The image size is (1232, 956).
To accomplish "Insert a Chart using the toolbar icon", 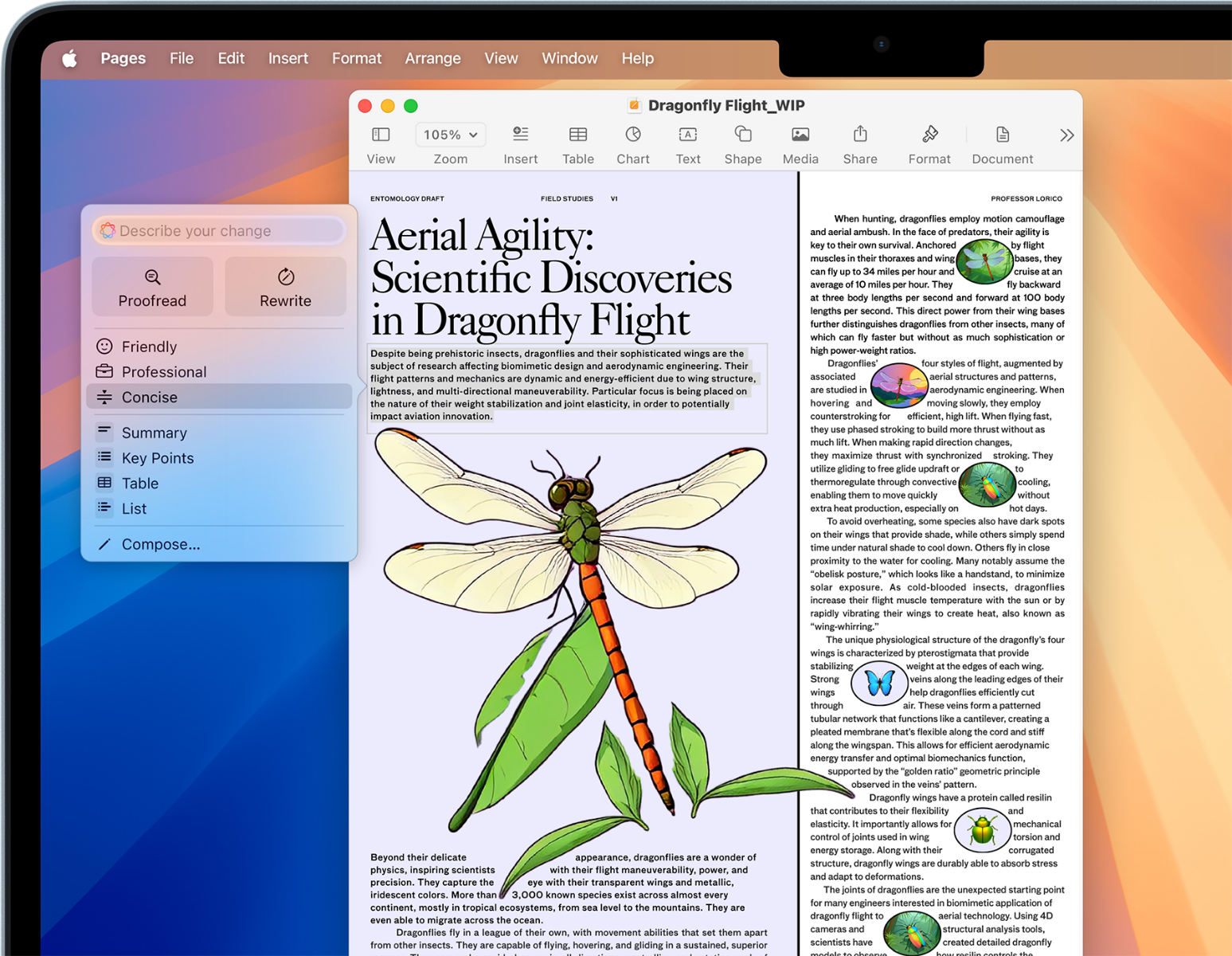I will coord(632,135).
